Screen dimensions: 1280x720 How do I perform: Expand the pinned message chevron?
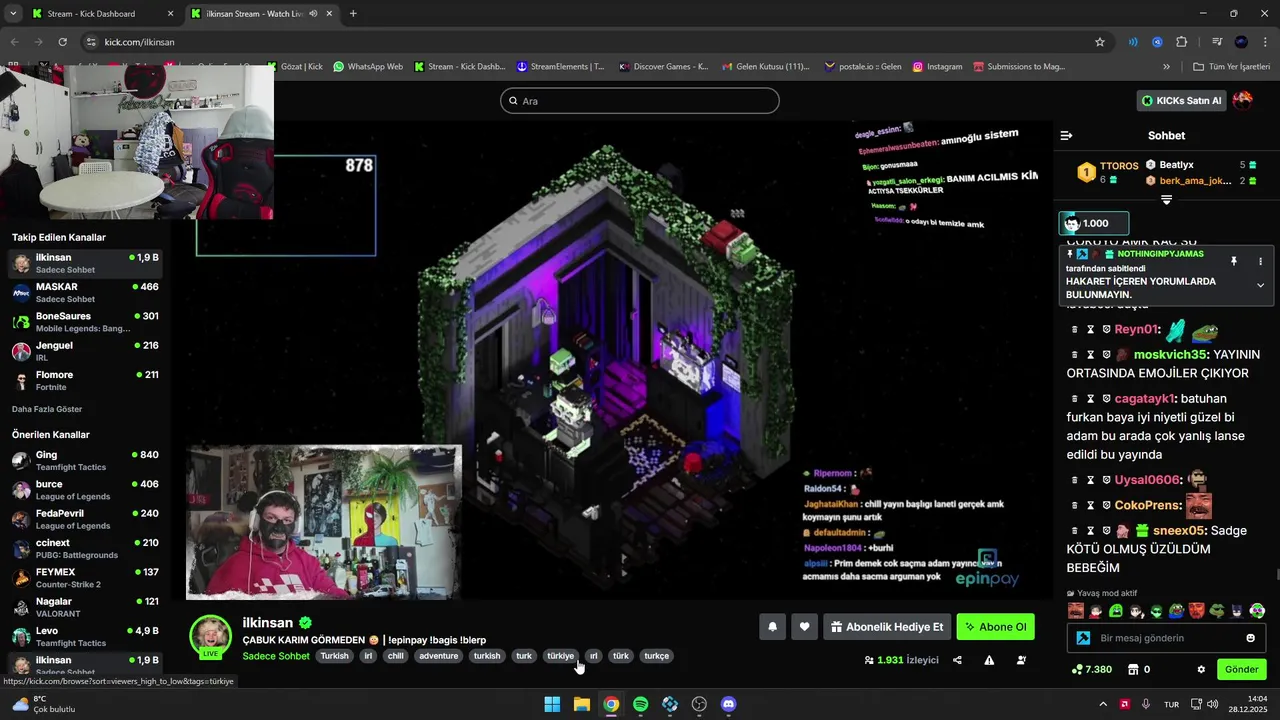coord(1260,285)
